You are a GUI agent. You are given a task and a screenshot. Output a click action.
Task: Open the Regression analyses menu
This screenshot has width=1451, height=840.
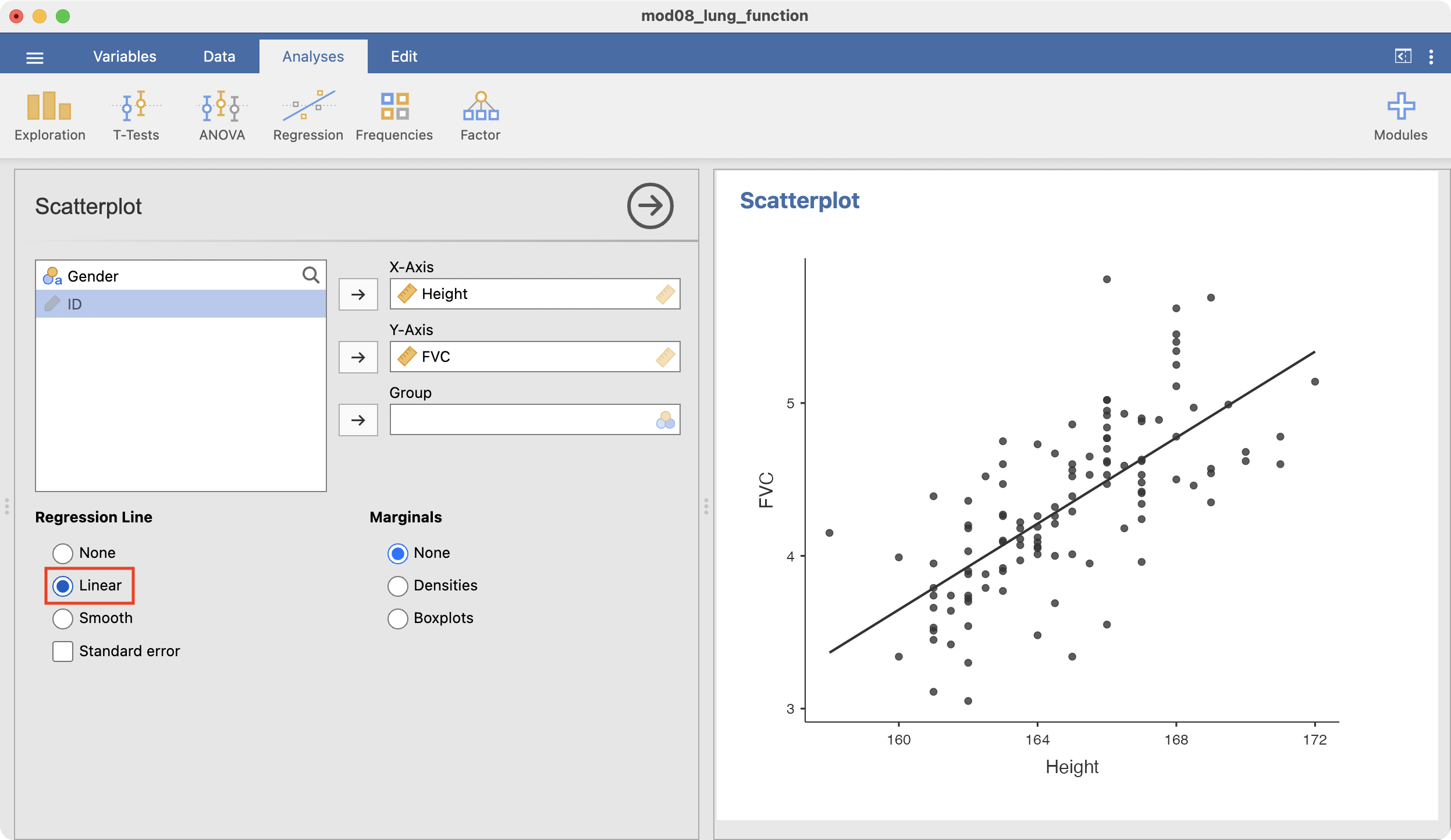[308, 116]
